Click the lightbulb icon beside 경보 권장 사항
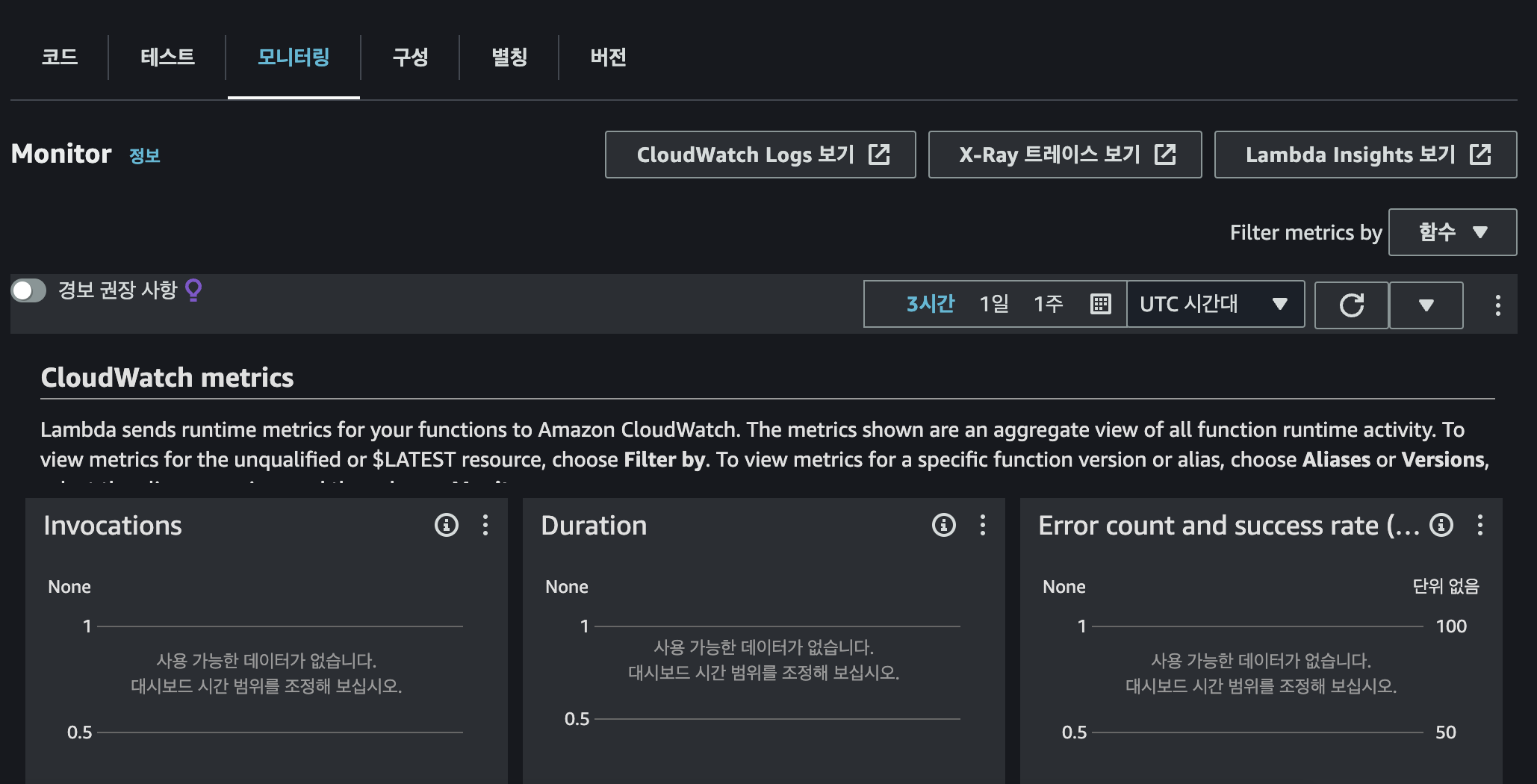The width and height of the screenshot is (1537, 784). [x=193, y=290]
